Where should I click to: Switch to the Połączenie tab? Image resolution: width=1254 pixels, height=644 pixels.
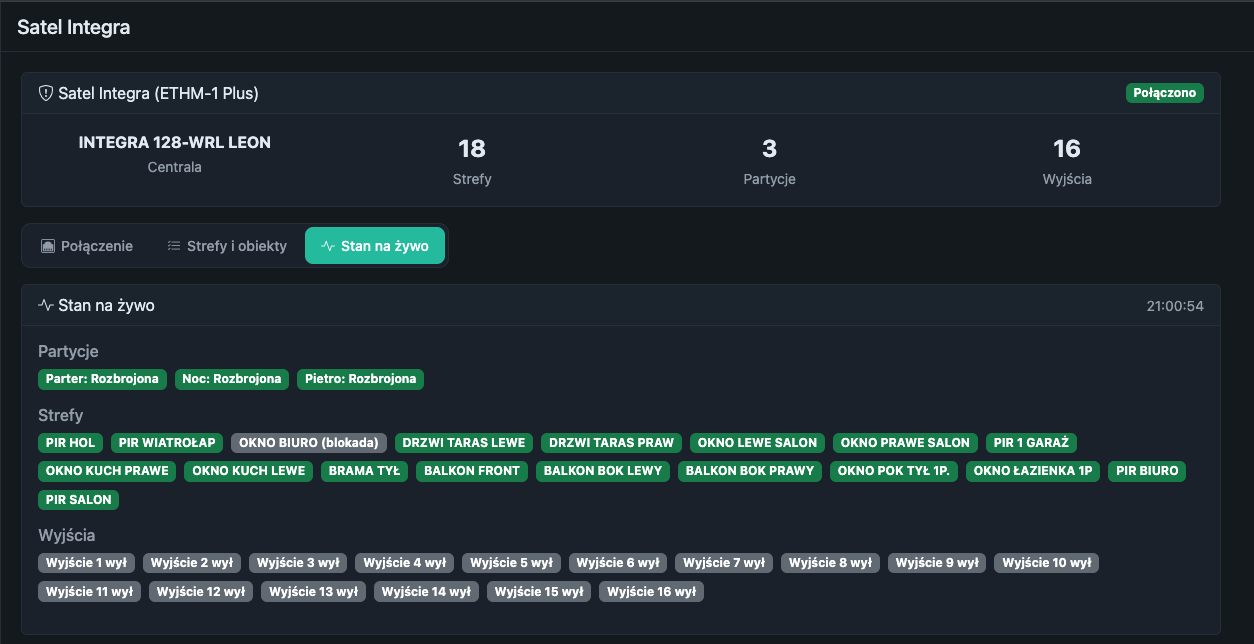87,246
